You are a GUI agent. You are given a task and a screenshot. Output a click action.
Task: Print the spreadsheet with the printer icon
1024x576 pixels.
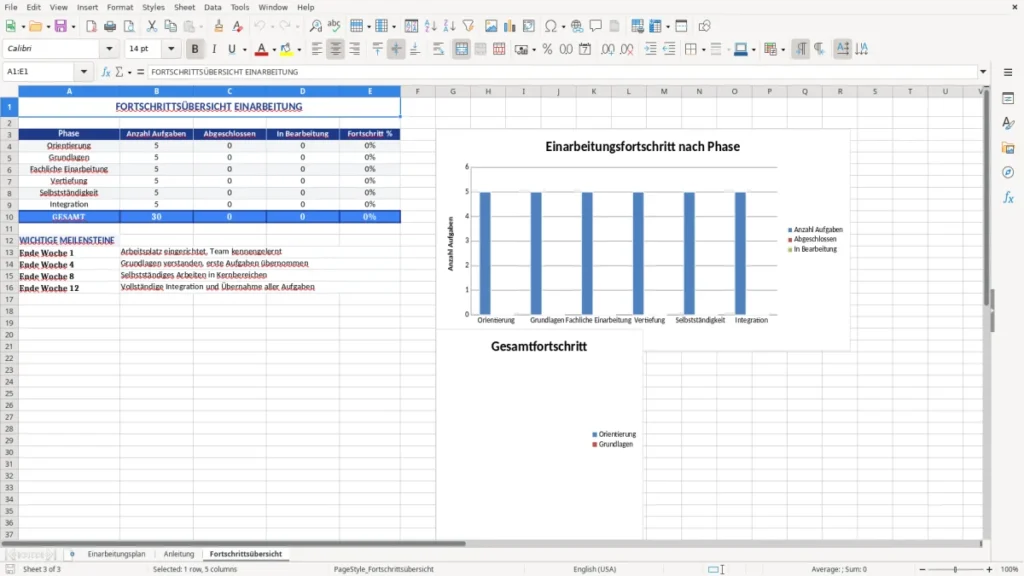[110, 26]
